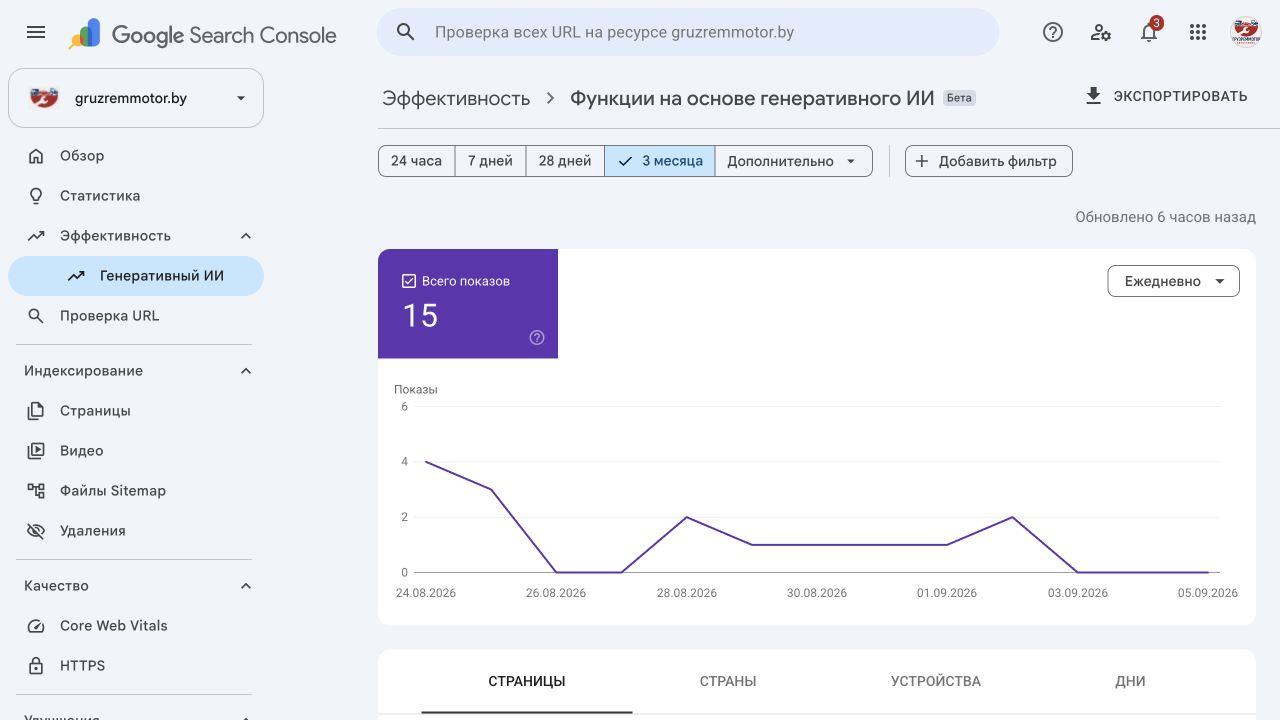The height and width of the screenshot is (720, 1280).
Task: Switch to the Устройства tab
Action: [936, 681]
